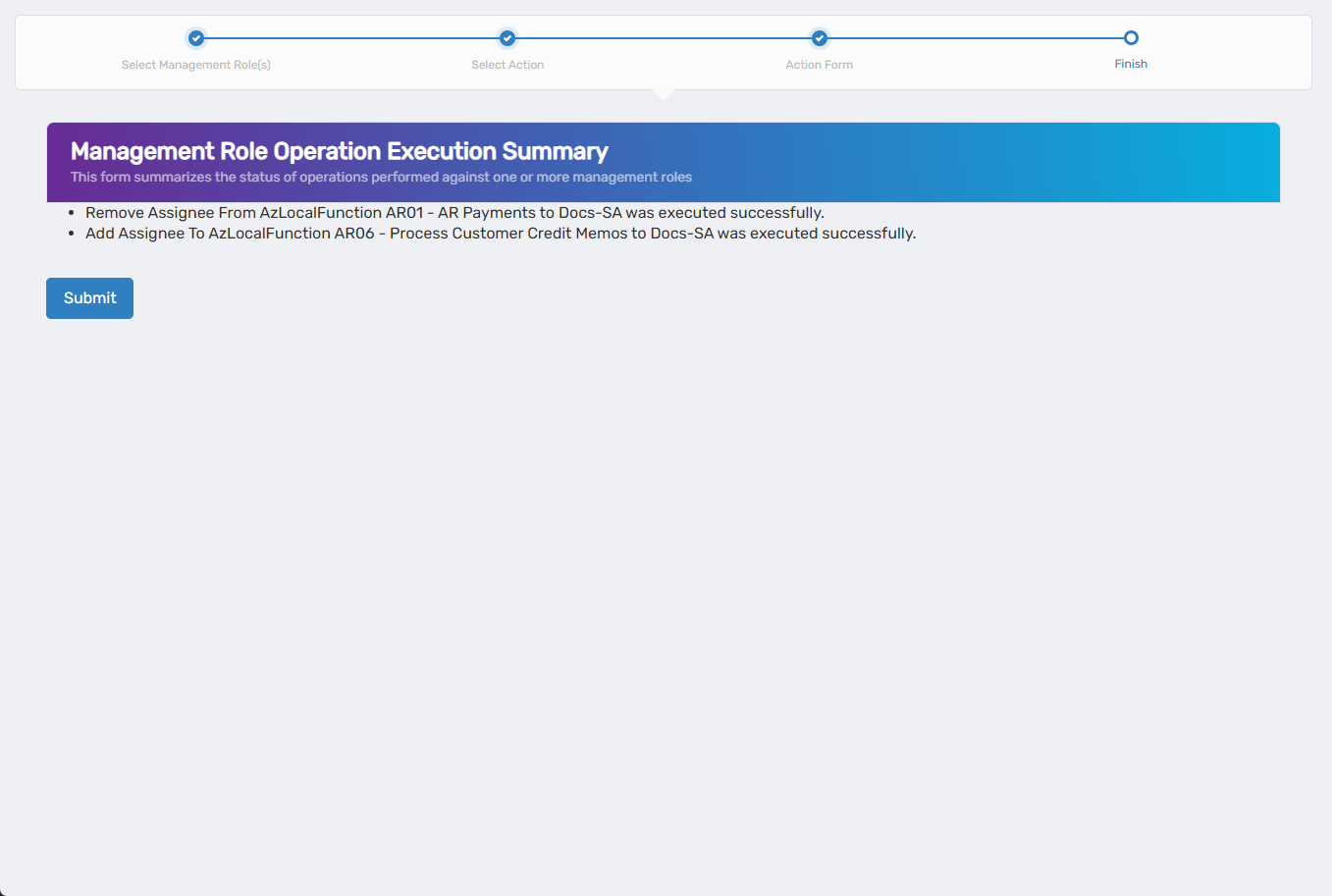This screenshot has width=1332, height=896.
Task: Click the rightmost step circle on the stepper
Action: tap(1131, 37)
